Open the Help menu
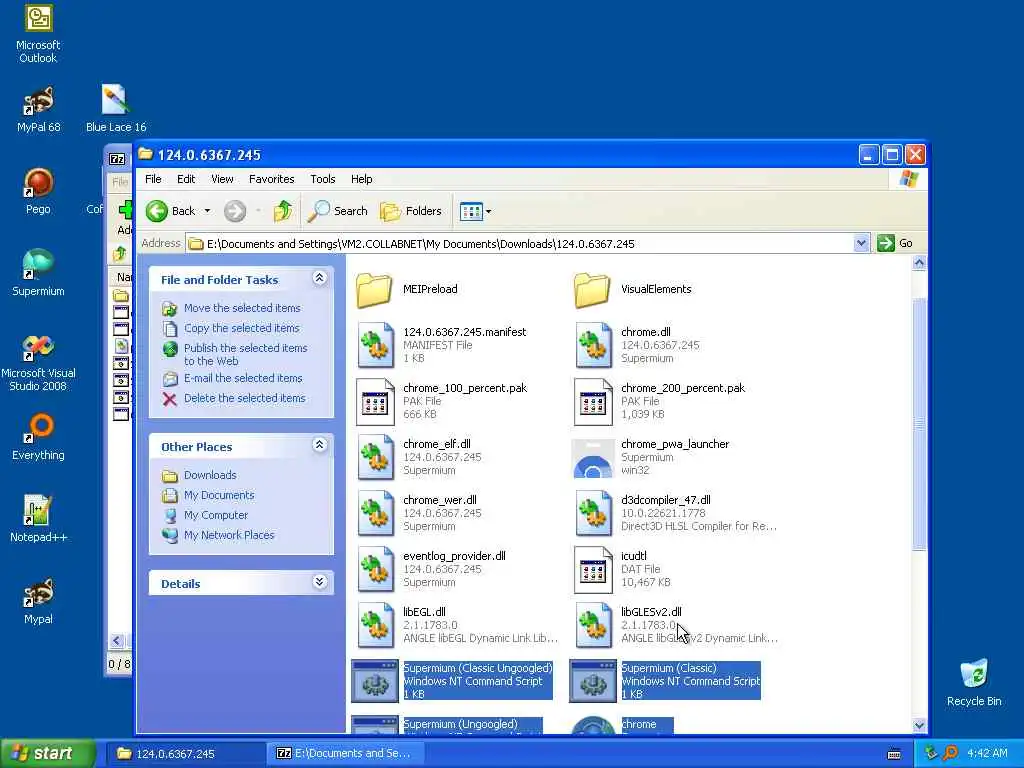Screen dimensions: 1024x768 point(361,179)
